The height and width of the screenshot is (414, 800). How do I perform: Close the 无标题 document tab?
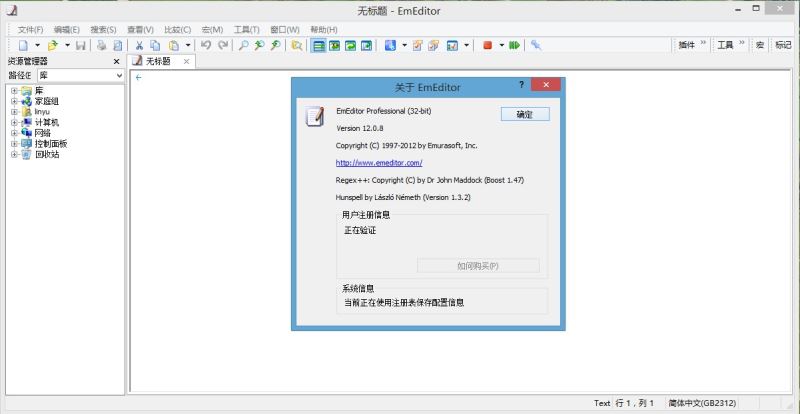pyautogui.click(x=186, y=61)
